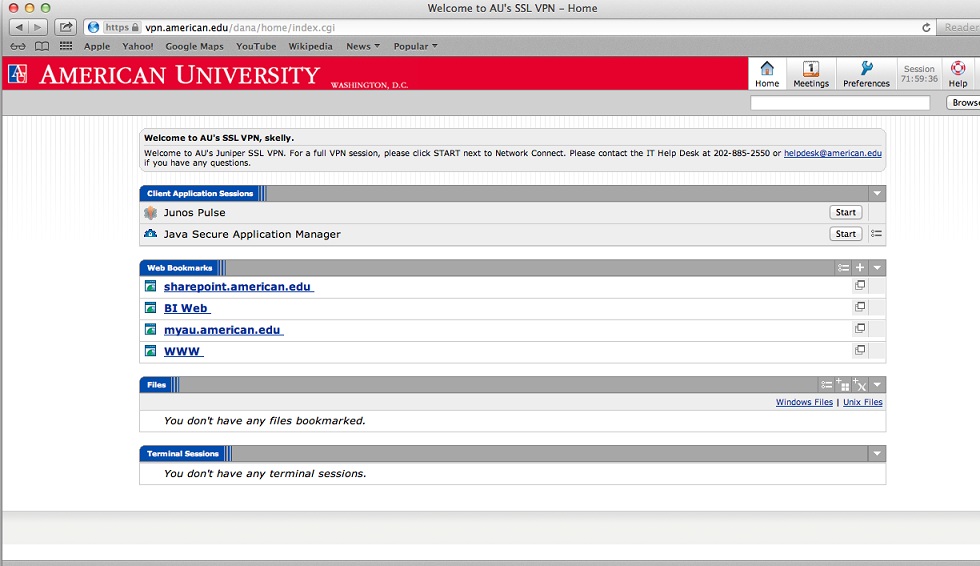The width and height of the screenshot is (980, 566).
Task: Open Yahoo! bookmark in favorites bar
Action: pos(138,46)
